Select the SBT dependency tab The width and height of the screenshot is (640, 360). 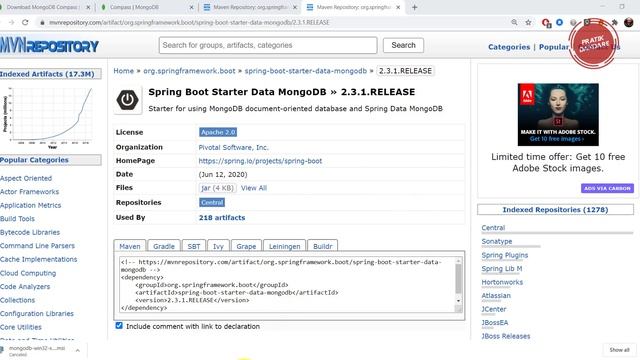click(x=194, y=246)
